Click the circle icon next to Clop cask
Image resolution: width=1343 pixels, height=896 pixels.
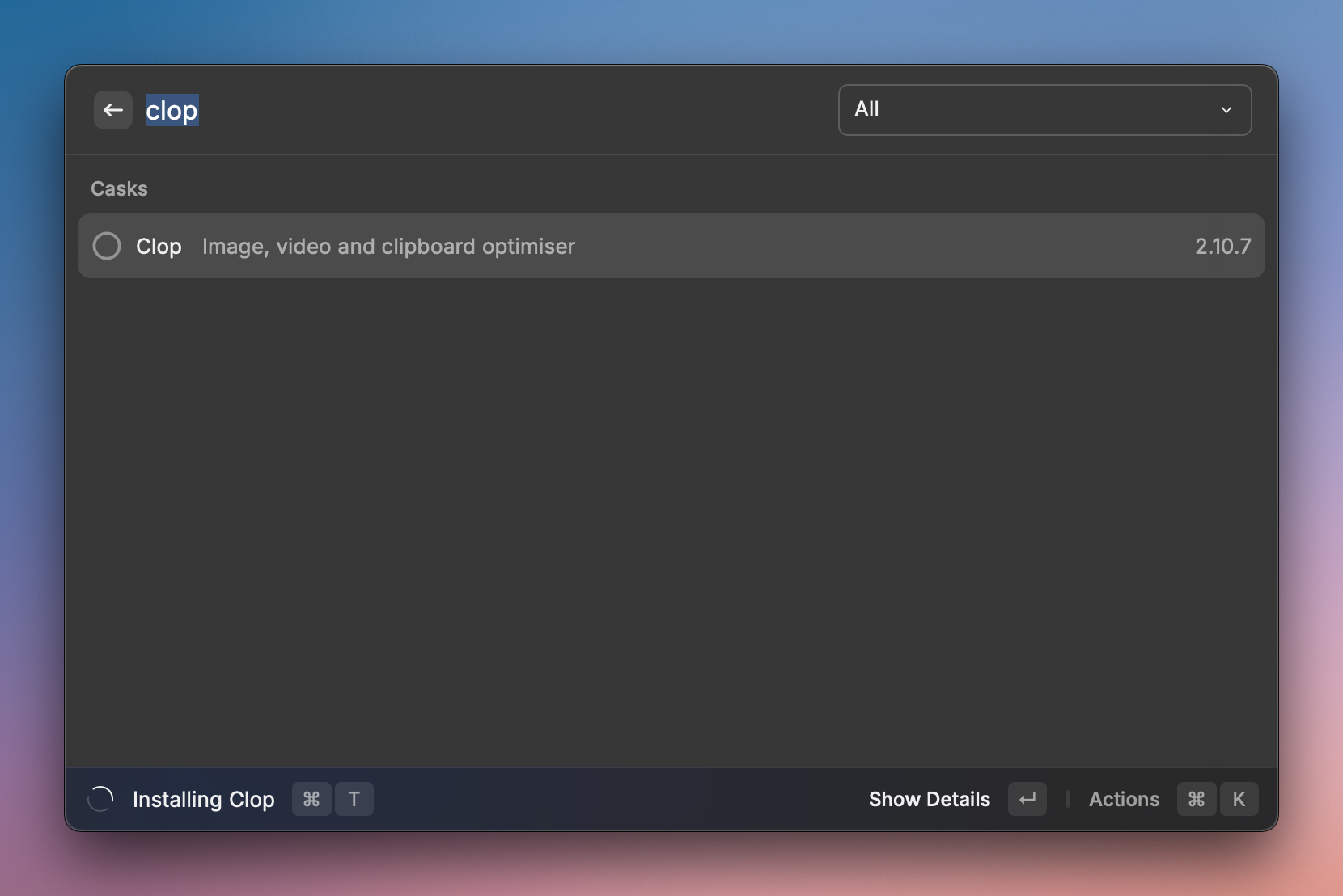tap(107, 245)
